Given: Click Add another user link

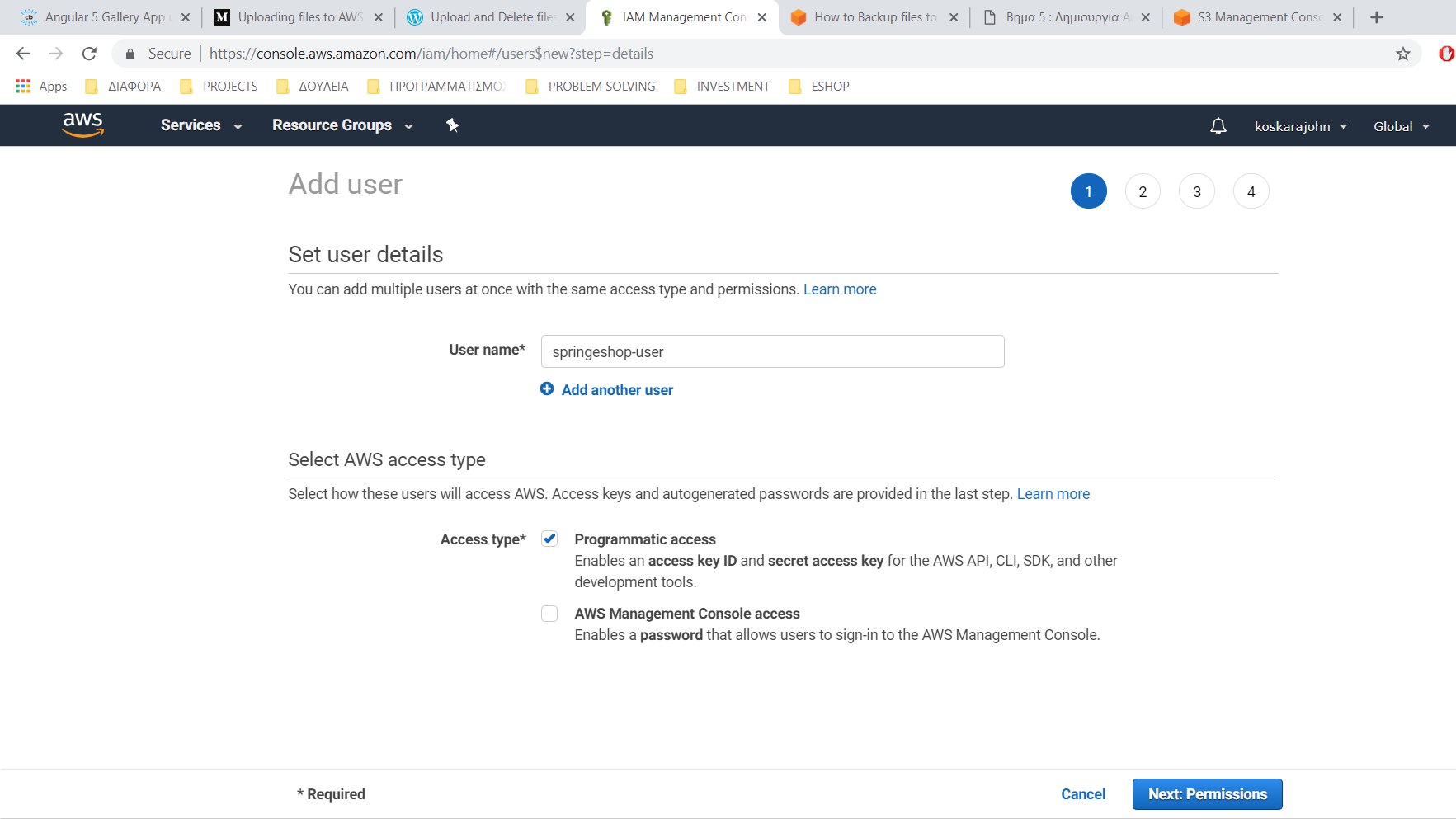Looking at the screenshot, I should pyautogui.click(x=617, y=390).
